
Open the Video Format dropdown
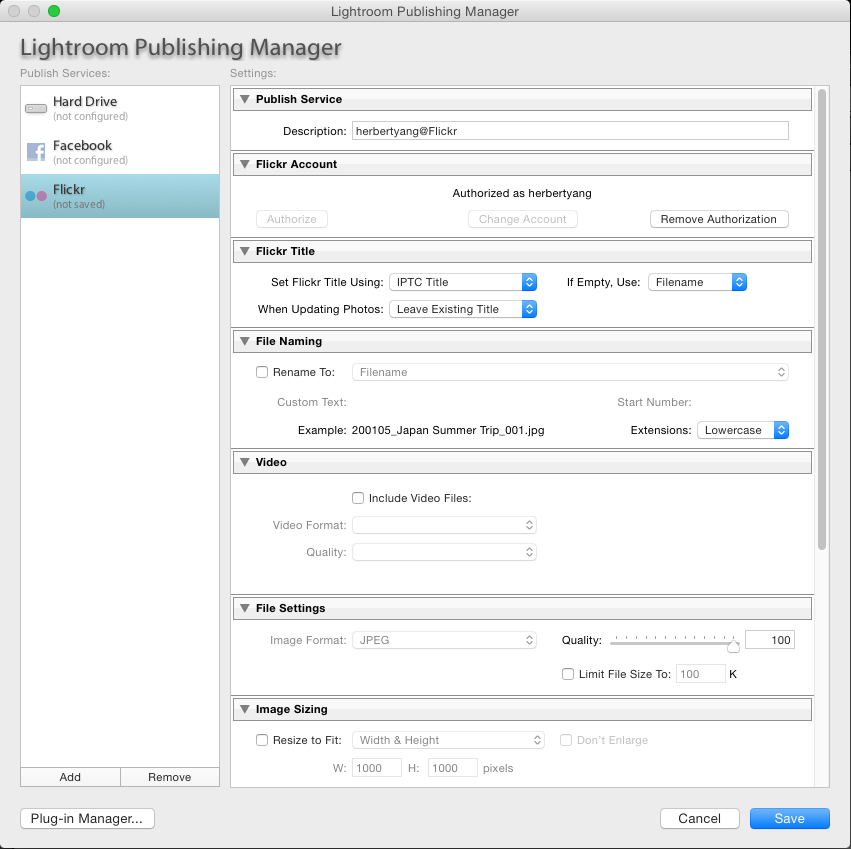(444, 525)
